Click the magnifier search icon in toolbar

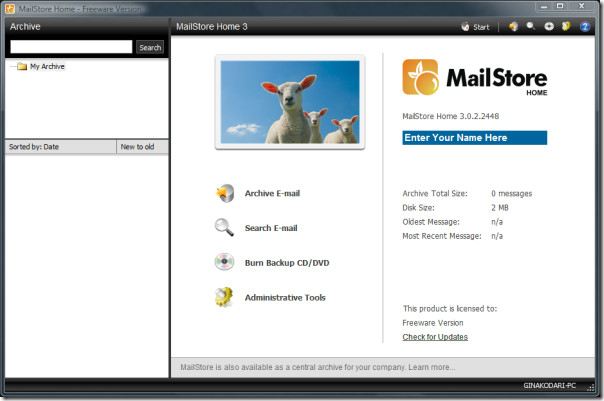(531, 26)
